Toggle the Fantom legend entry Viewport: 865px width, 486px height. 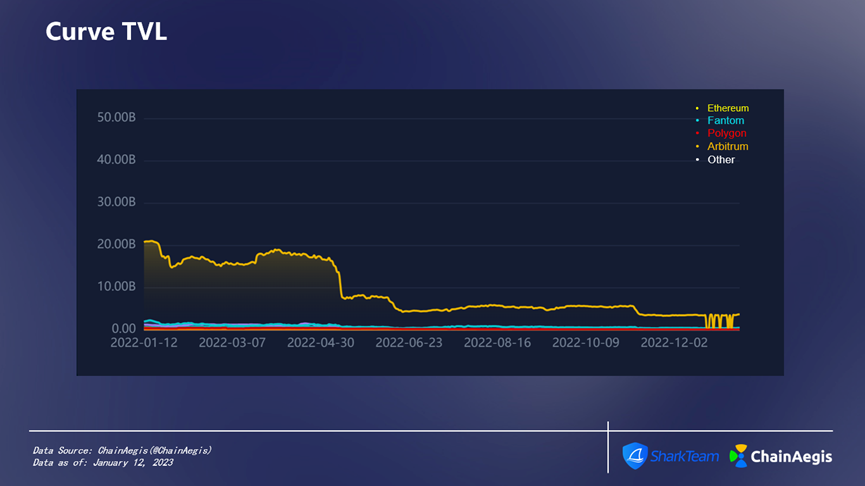(x=720, y=120)
